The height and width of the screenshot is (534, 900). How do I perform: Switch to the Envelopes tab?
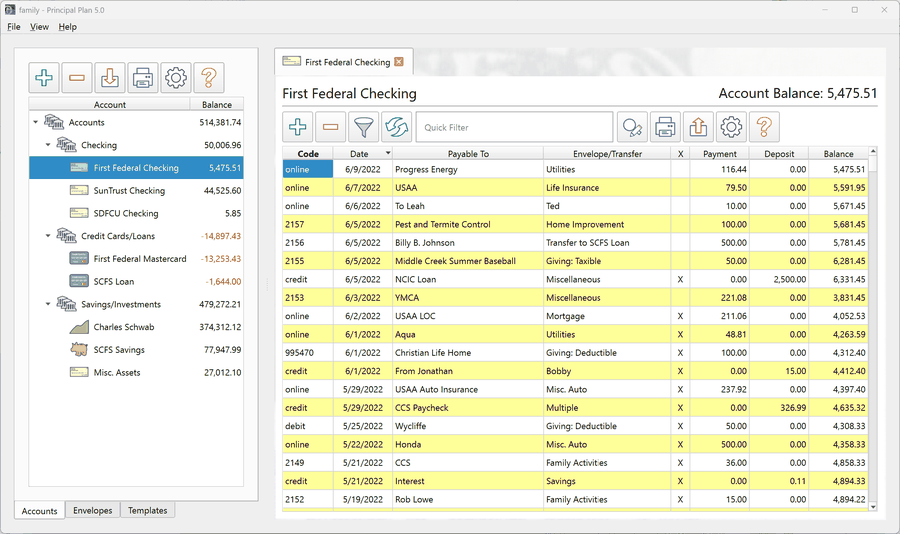[92, 510]
